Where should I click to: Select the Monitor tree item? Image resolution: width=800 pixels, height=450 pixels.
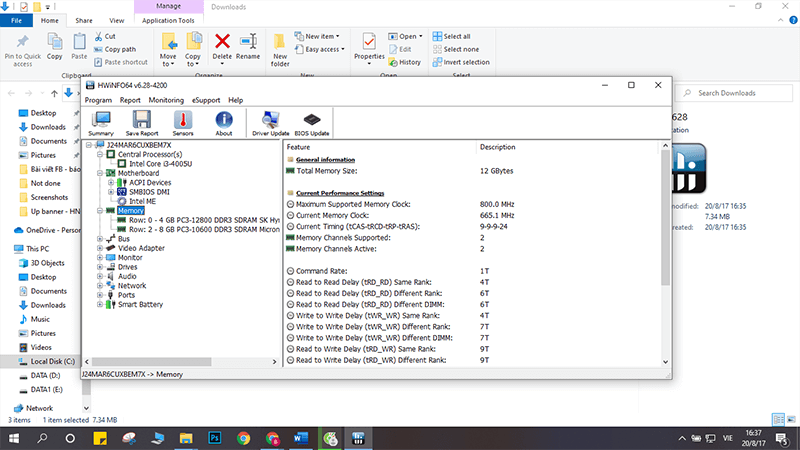(x=130, y=258)
